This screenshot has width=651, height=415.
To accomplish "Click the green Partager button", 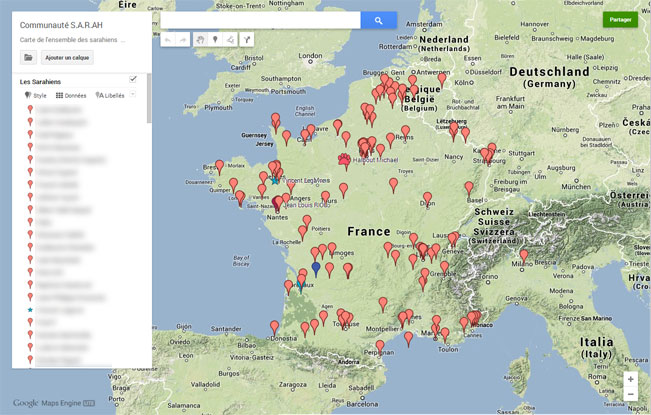I will click(620, 19).
